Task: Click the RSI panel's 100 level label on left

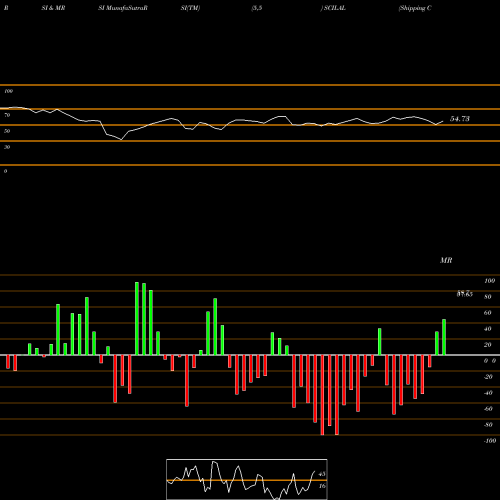Action: click(x=8, y=91)
